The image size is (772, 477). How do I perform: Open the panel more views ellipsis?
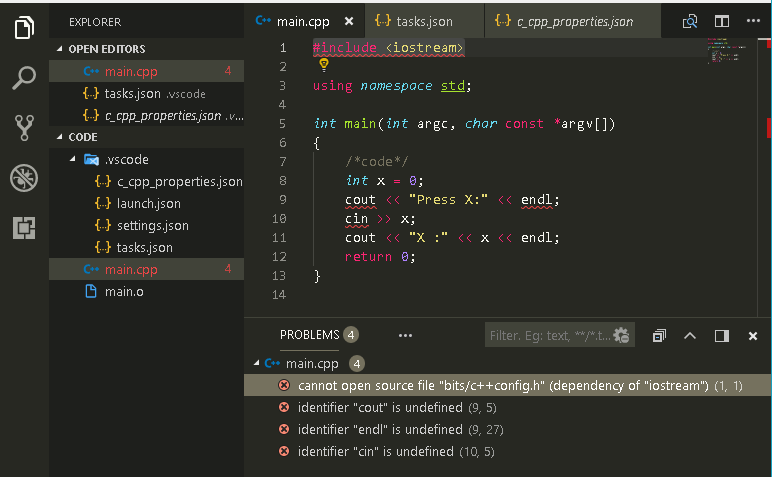pos(405,336)
